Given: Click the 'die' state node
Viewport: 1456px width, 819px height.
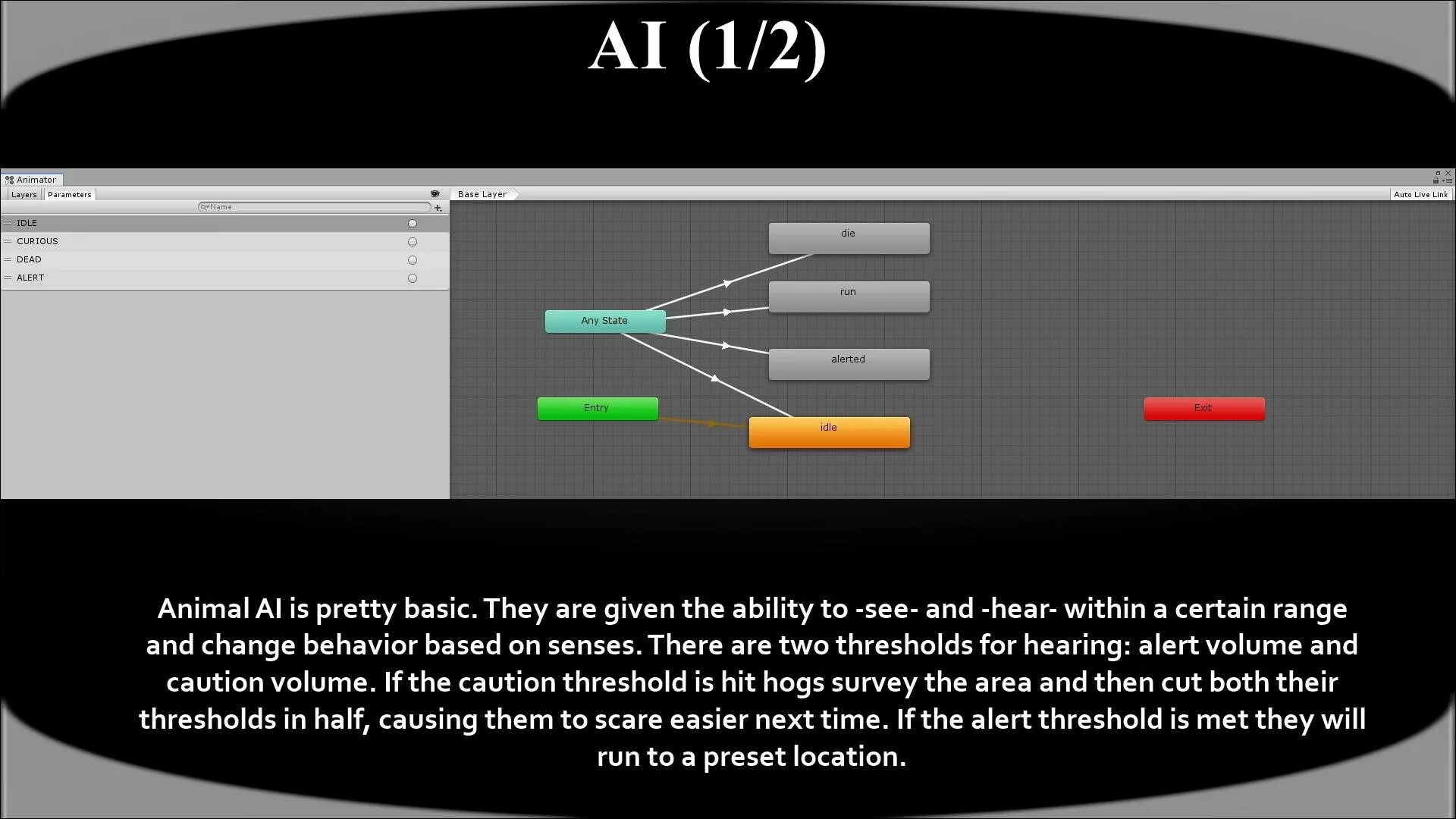Looking at the screenshot, I should (848, 237).
